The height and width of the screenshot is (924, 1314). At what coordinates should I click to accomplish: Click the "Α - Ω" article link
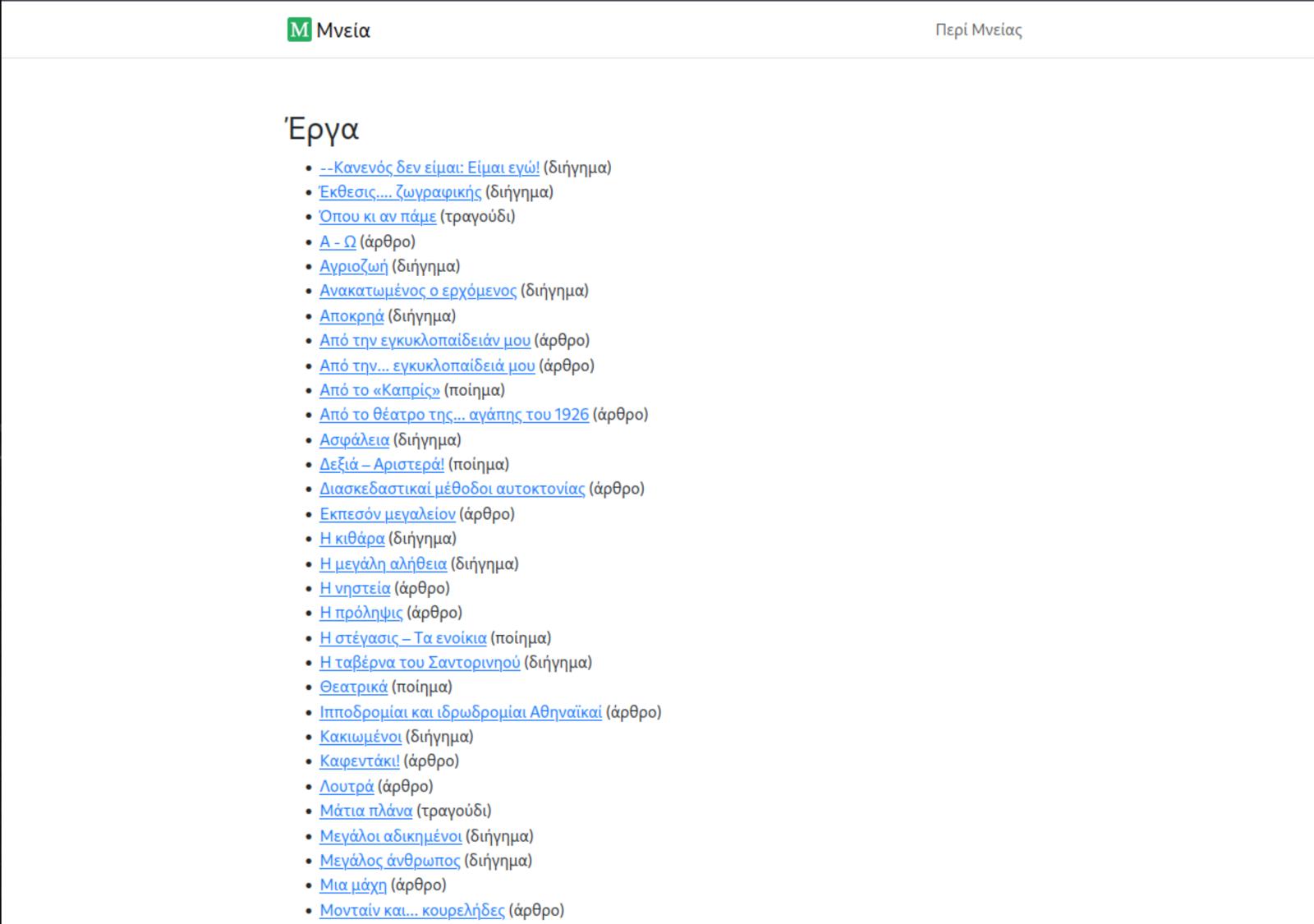(338, 241)
